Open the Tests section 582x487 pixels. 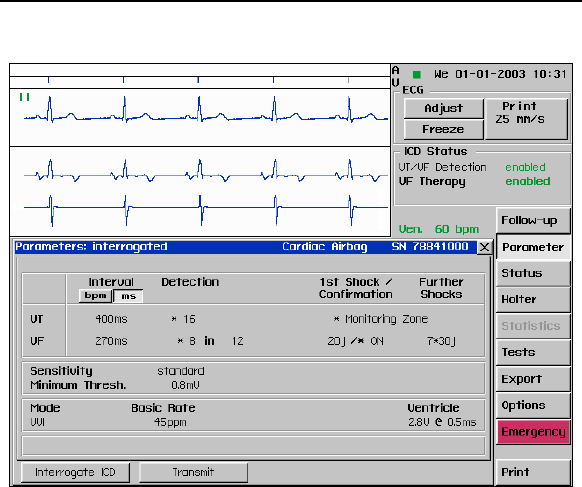(x=533, y=352)
